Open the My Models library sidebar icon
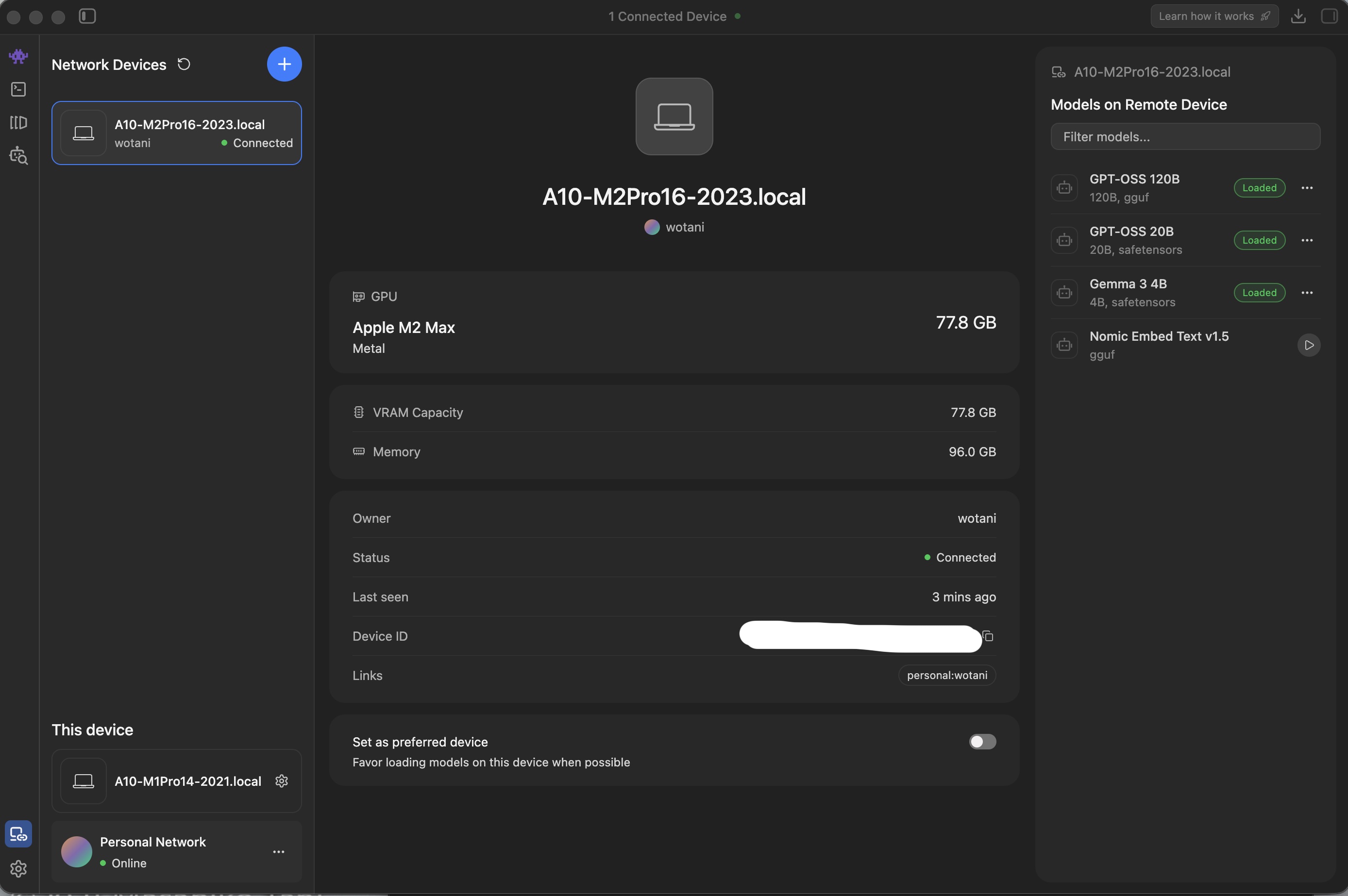This screenshot has width=1348, height=896. point(18,122)
